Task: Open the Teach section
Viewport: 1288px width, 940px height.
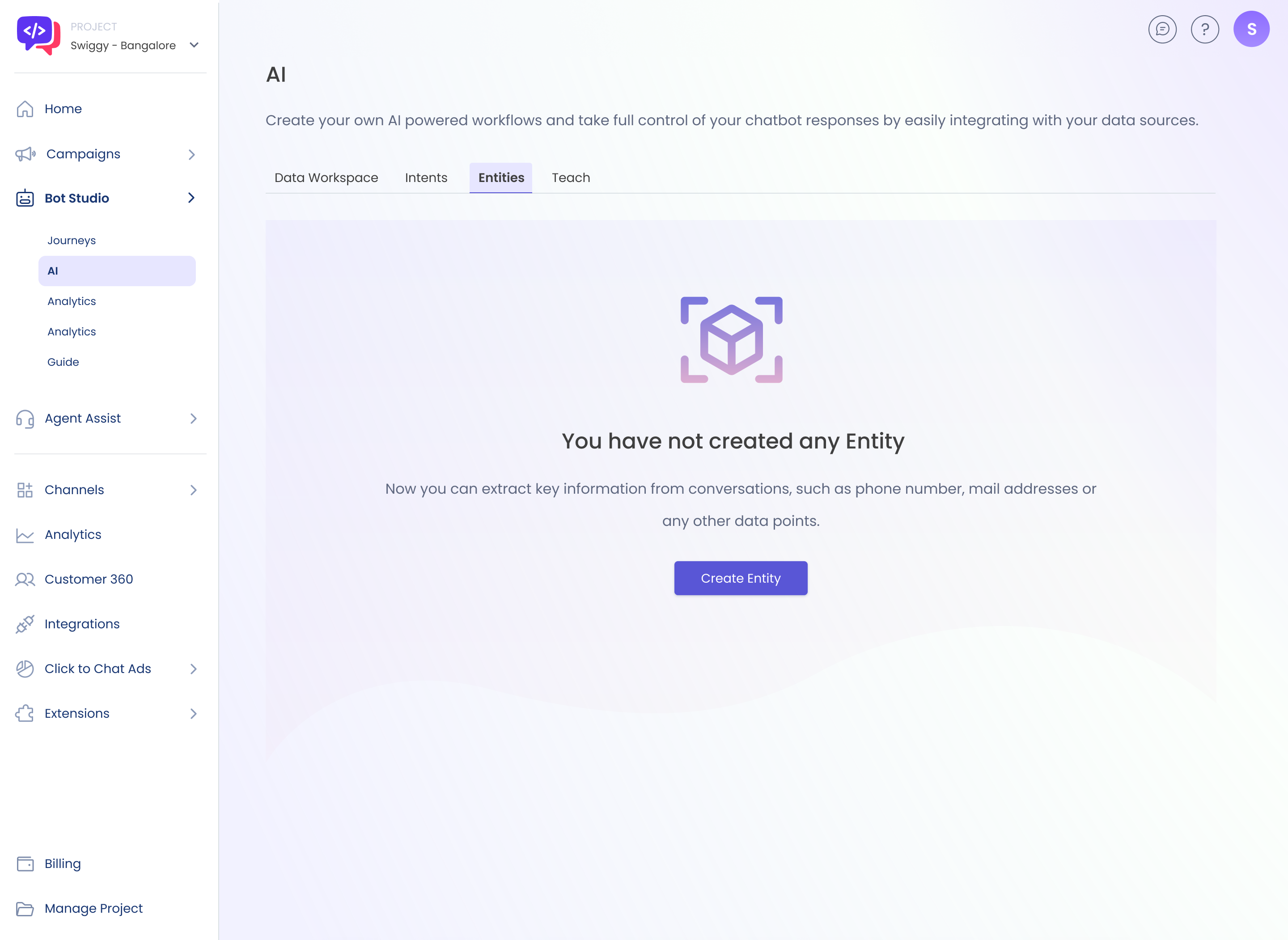Action: pos(571,178)
